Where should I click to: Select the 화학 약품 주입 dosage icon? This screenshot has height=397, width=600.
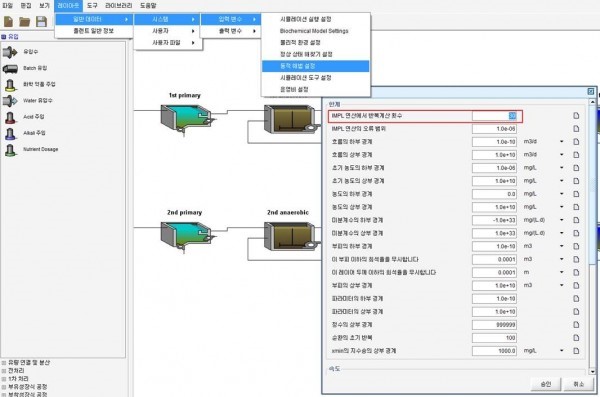(10, 85)
